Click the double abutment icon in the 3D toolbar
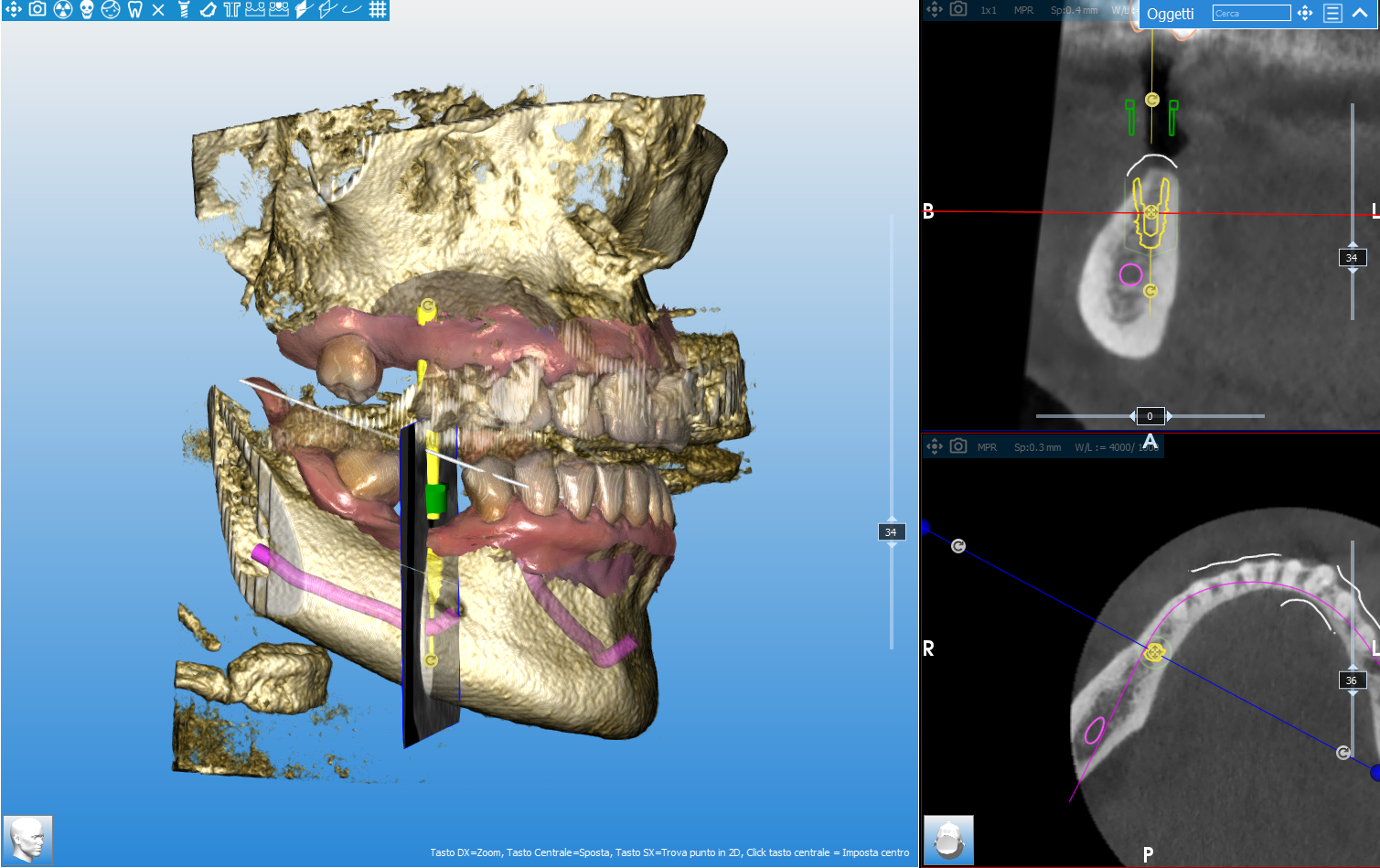The height and width of the screenshot is (868, 1380). coord(231,10)
